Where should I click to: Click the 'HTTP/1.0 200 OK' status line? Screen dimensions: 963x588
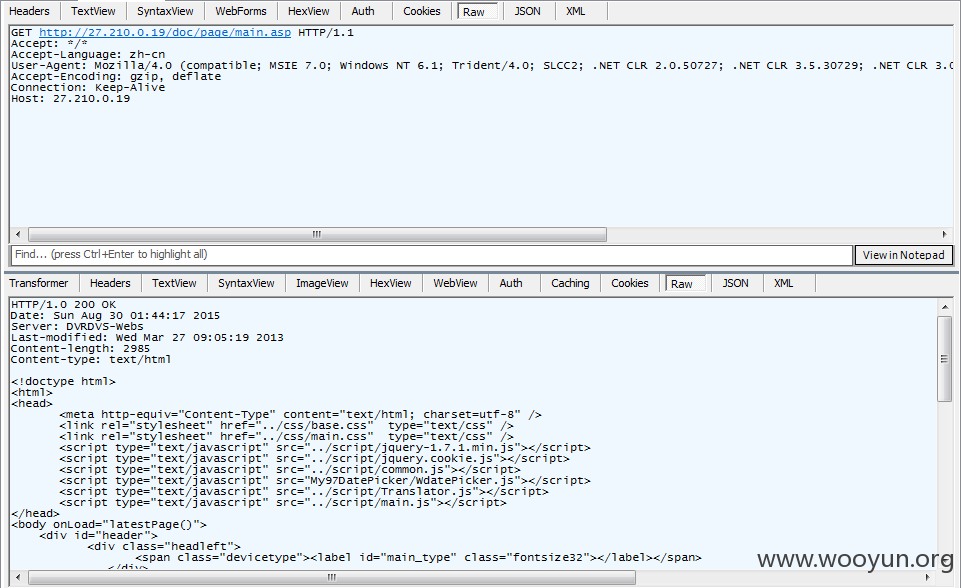(63, 305)
